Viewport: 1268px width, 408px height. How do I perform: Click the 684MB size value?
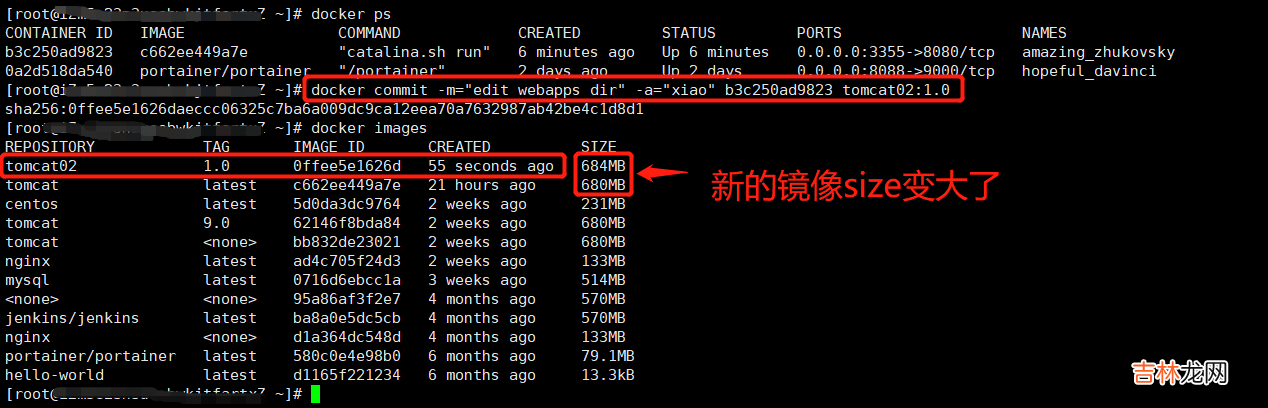click(603, 166)
